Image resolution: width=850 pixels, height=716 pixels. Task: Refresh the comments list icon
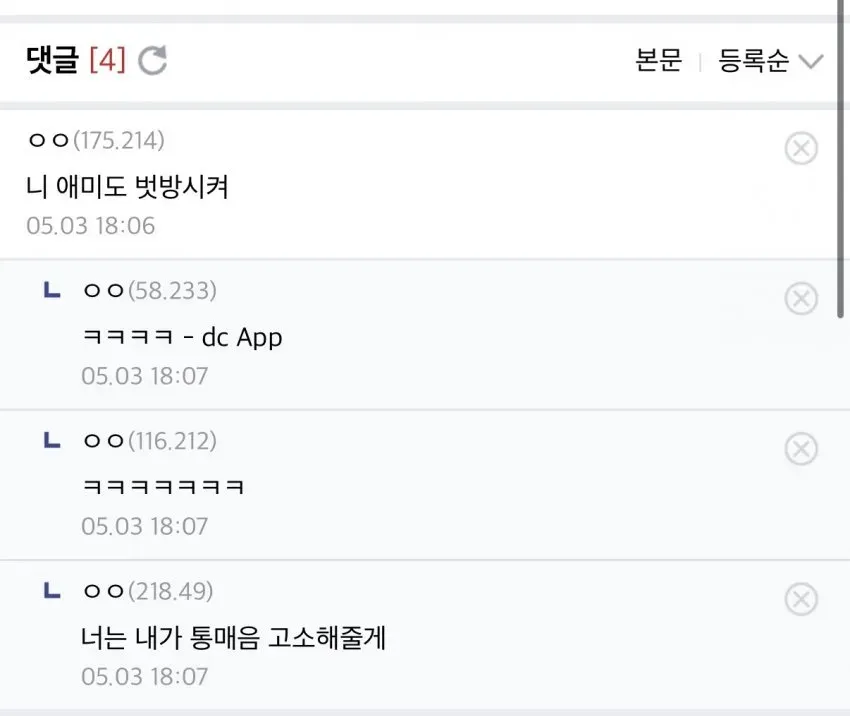click(152, 60)
